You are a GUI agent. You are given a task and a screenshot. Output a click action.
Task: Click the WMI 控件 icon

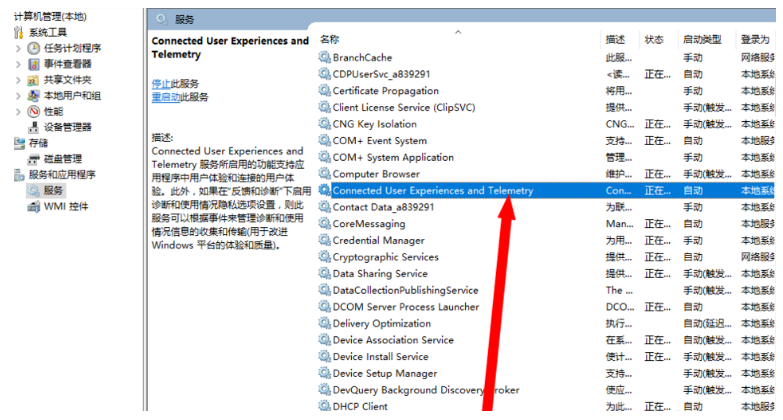34,206
